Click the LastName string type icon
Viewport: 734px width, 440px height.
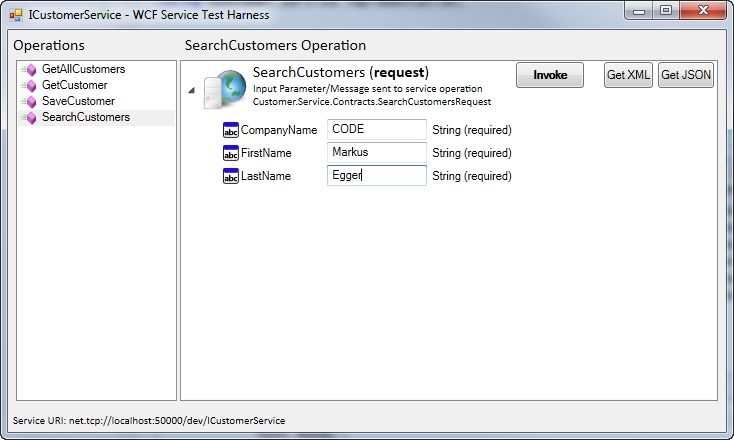coord(231,176)
